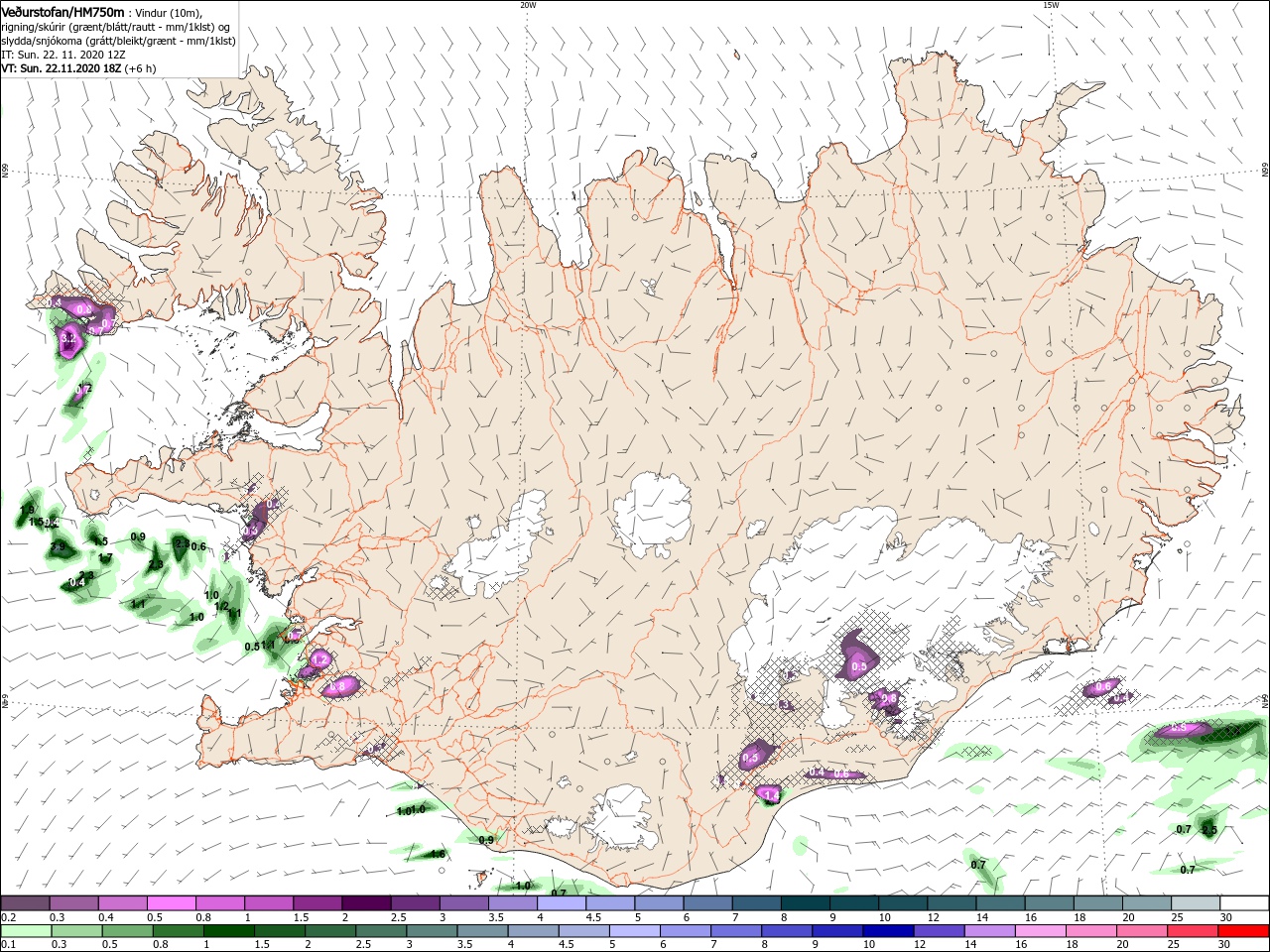
Task: Click the purple 12 swatch in the bottom legend row
Action: coord(938,931)
